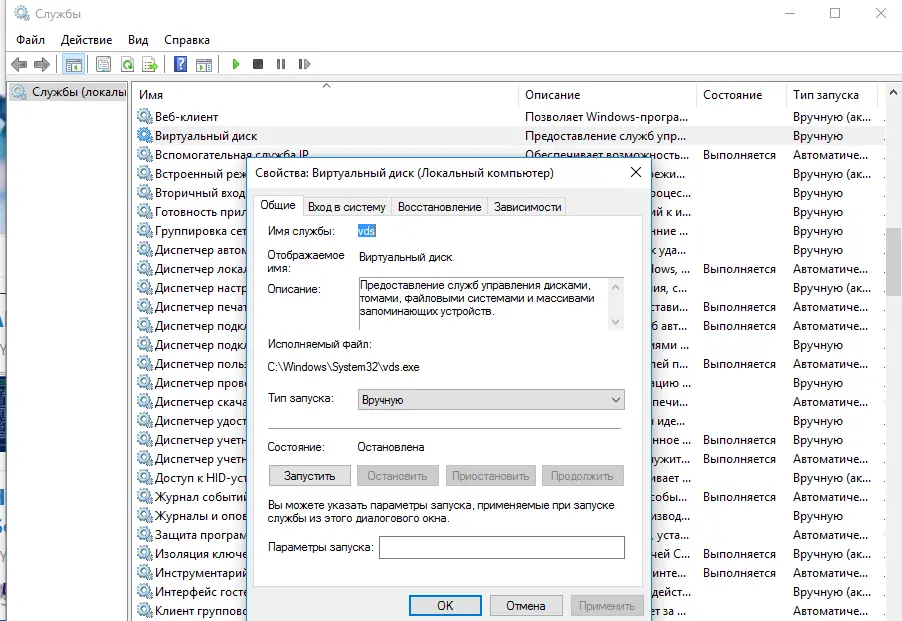Click the Back arrow in toolbar
The width and height of the screenshot is (902, 621).
(19, 64)
